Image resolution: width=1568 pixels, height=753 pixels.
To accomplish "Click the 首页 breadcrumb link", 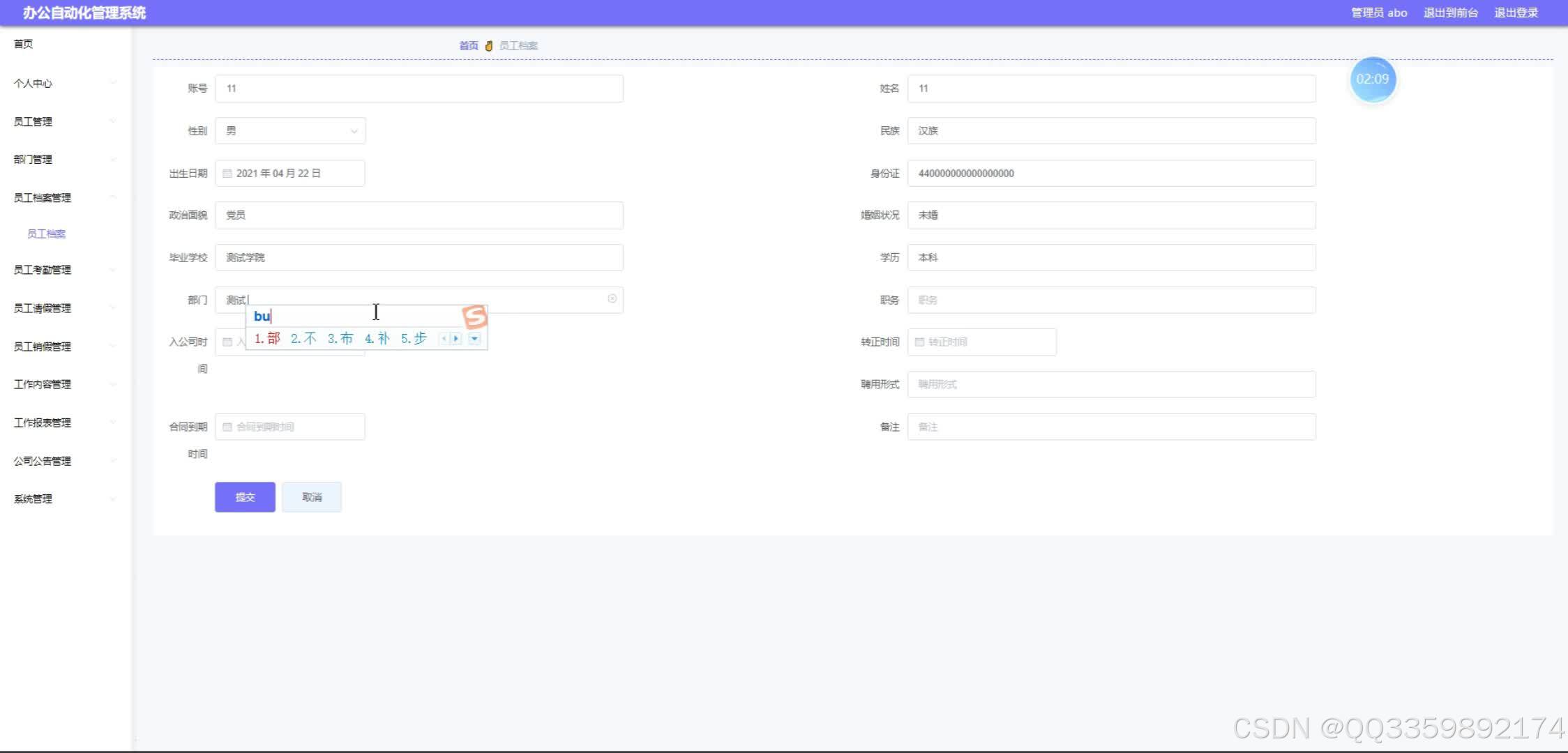I will [x=469, y=46].
